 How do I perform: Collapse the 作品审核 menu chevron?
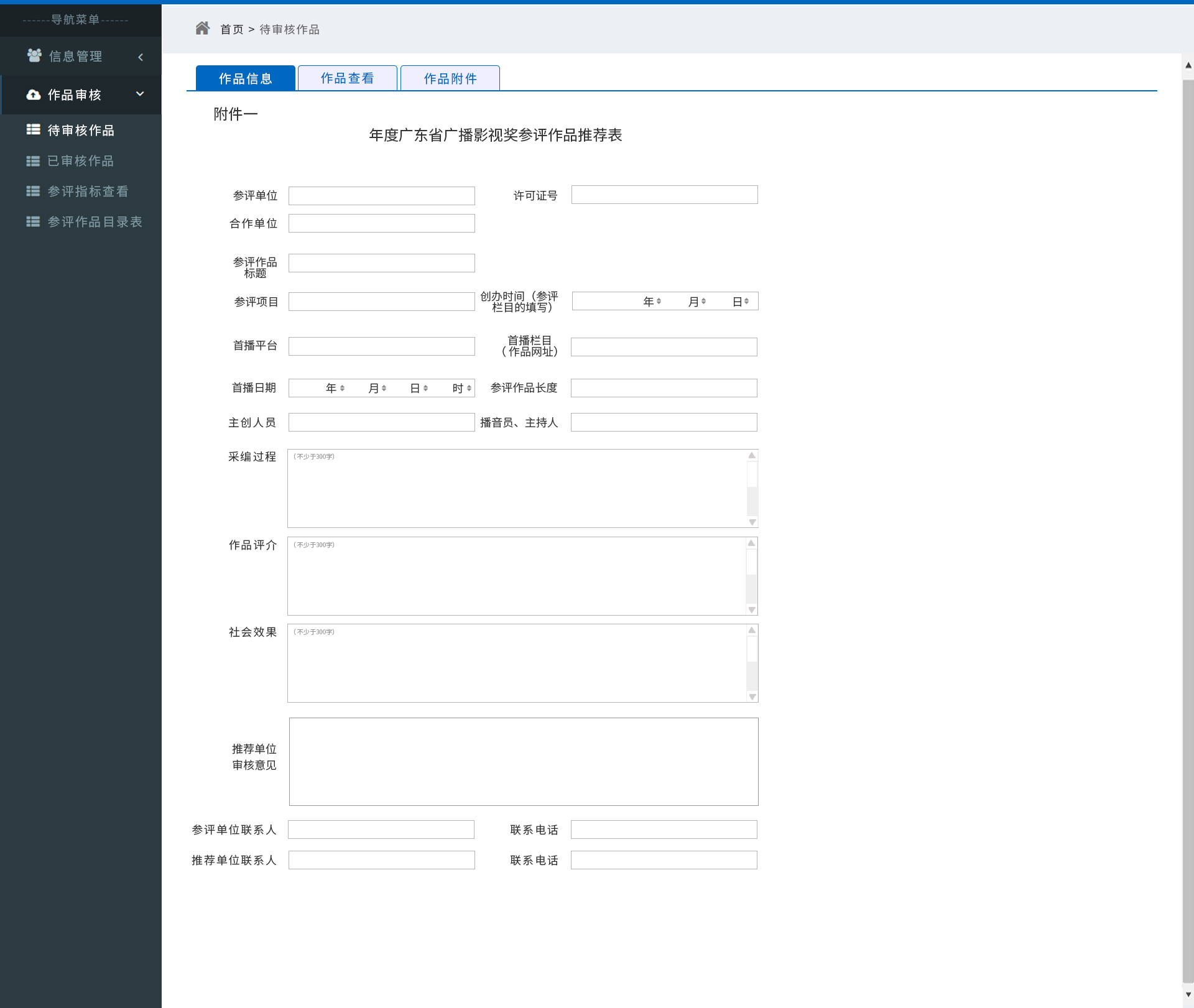point(140,94)
